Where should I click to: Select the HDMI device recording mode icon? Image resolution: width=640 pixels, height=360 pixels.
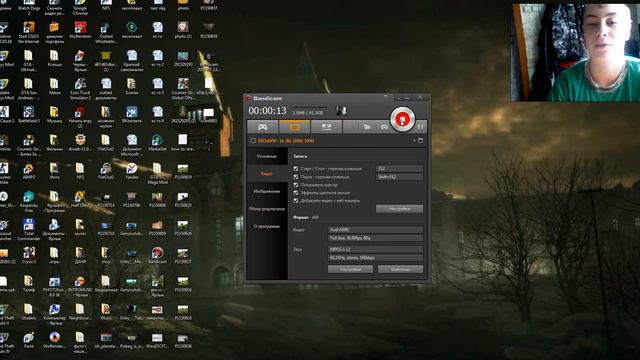pos(326,127)
